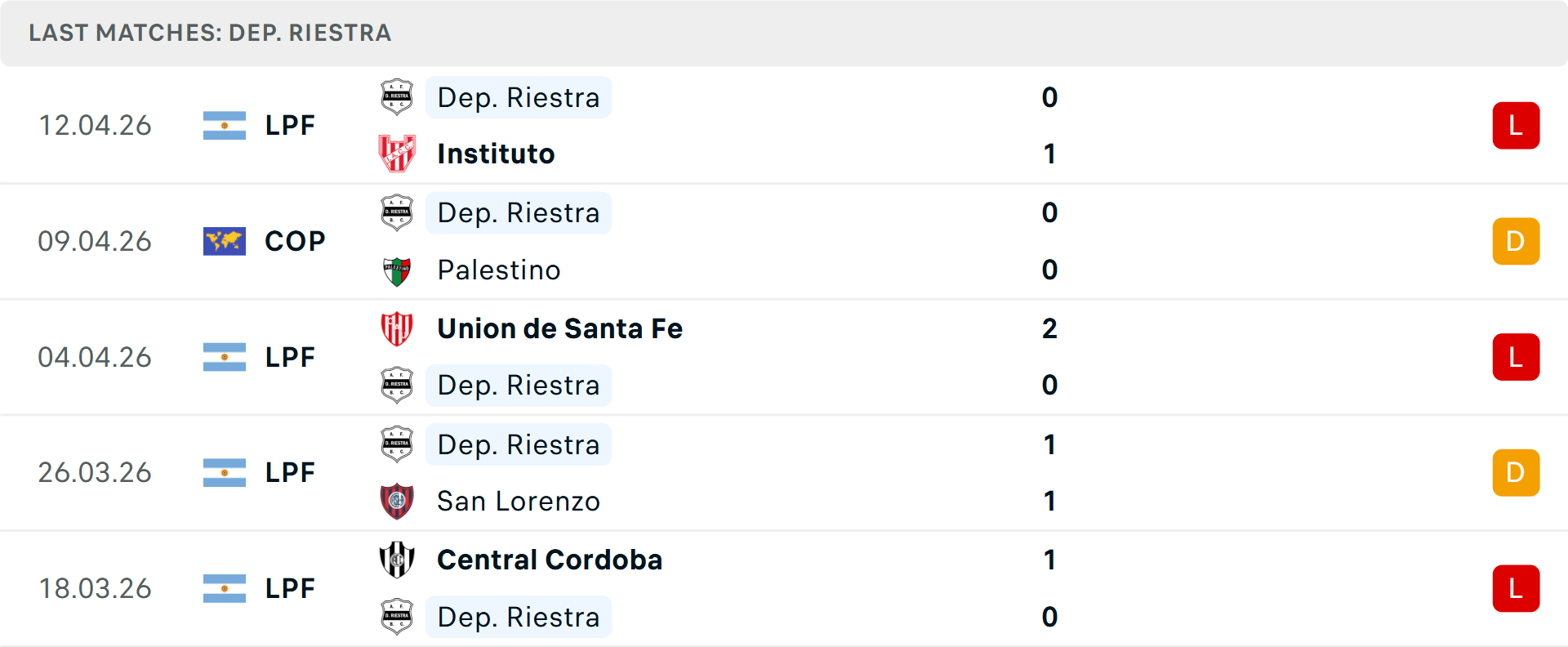Click the Argentina flag next to 12.04.26

(x=225, y=125)
